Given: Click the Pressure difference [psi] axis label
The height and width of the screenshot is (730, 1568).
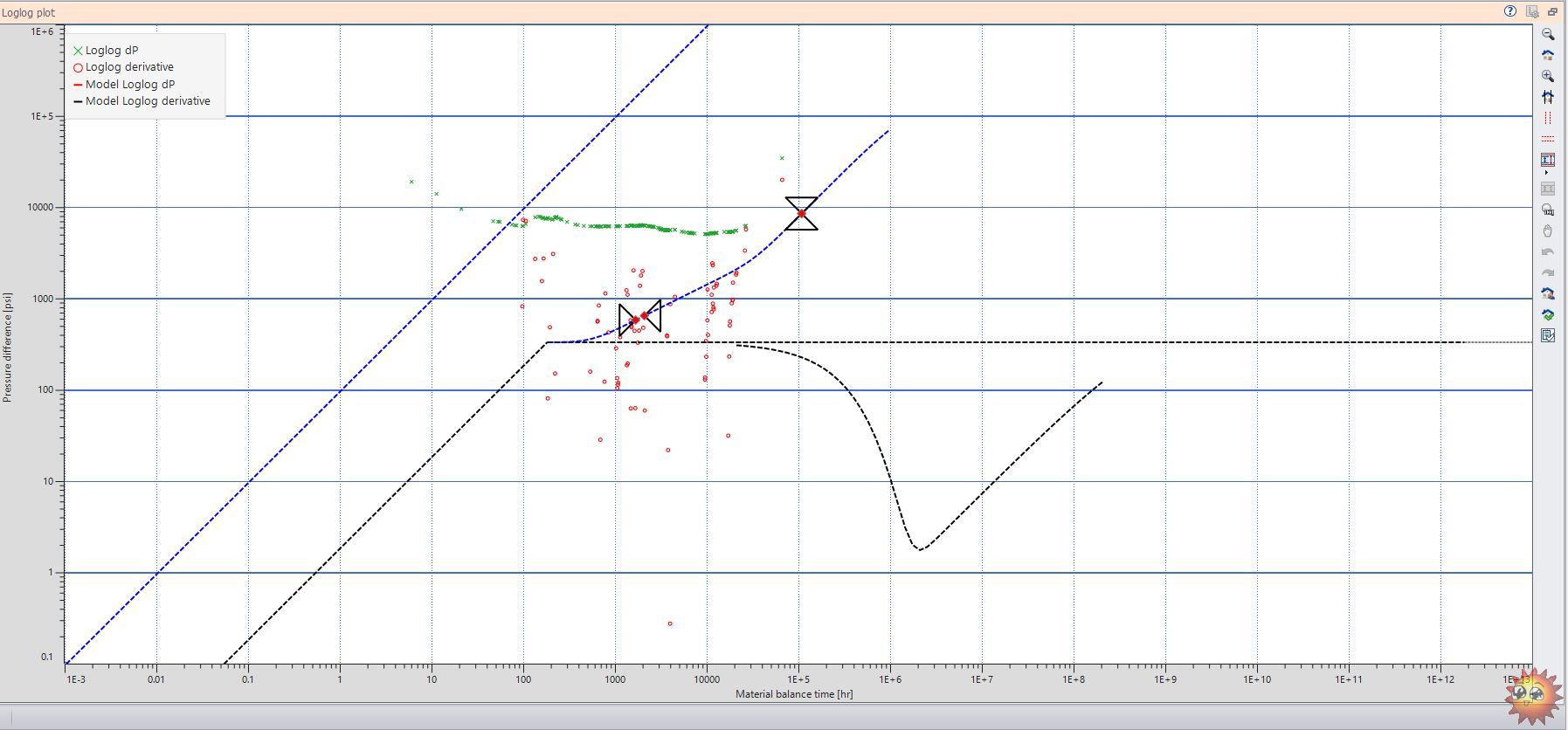Looking at the screenshot, I should 7,348.
